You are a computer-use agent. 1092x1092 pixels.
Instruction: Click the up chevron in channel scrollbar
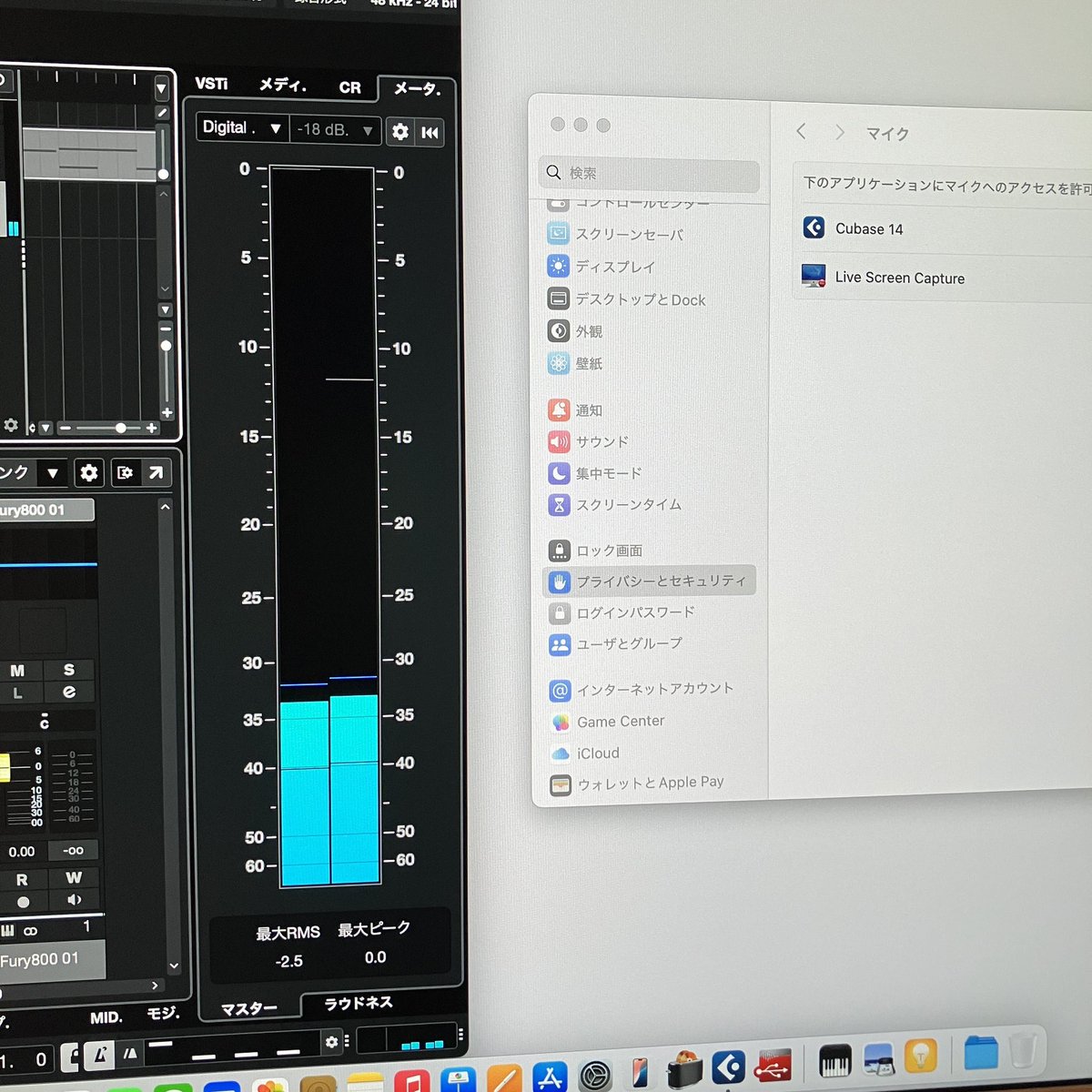[165, 506]
